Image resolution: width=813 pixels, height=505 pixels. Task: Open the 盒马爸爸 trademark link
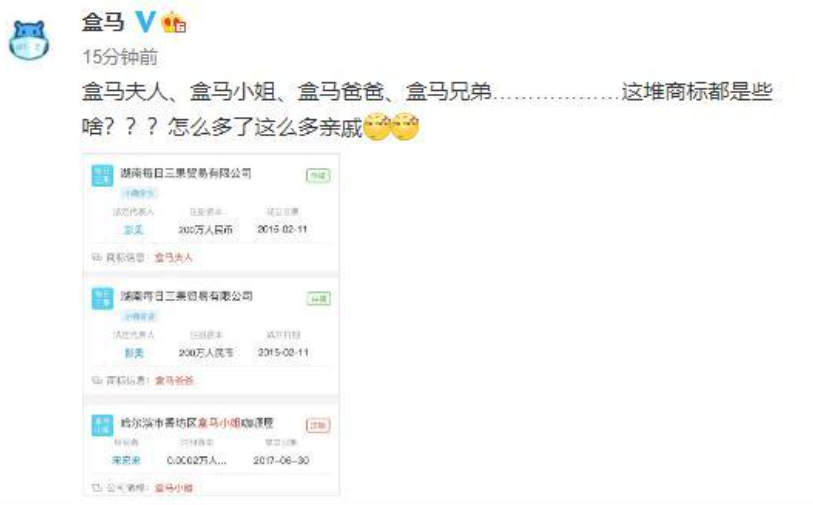click(x=174, y=381)
